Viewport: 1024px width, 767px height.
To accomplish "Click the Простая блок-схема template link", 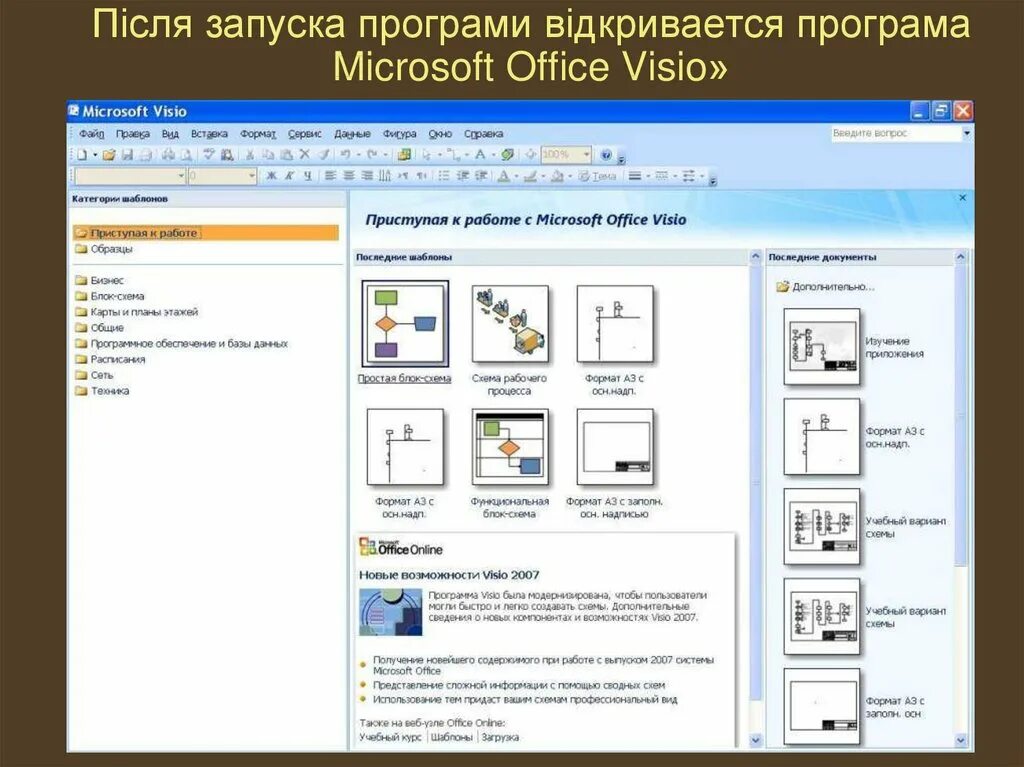I will click(404, 378).
